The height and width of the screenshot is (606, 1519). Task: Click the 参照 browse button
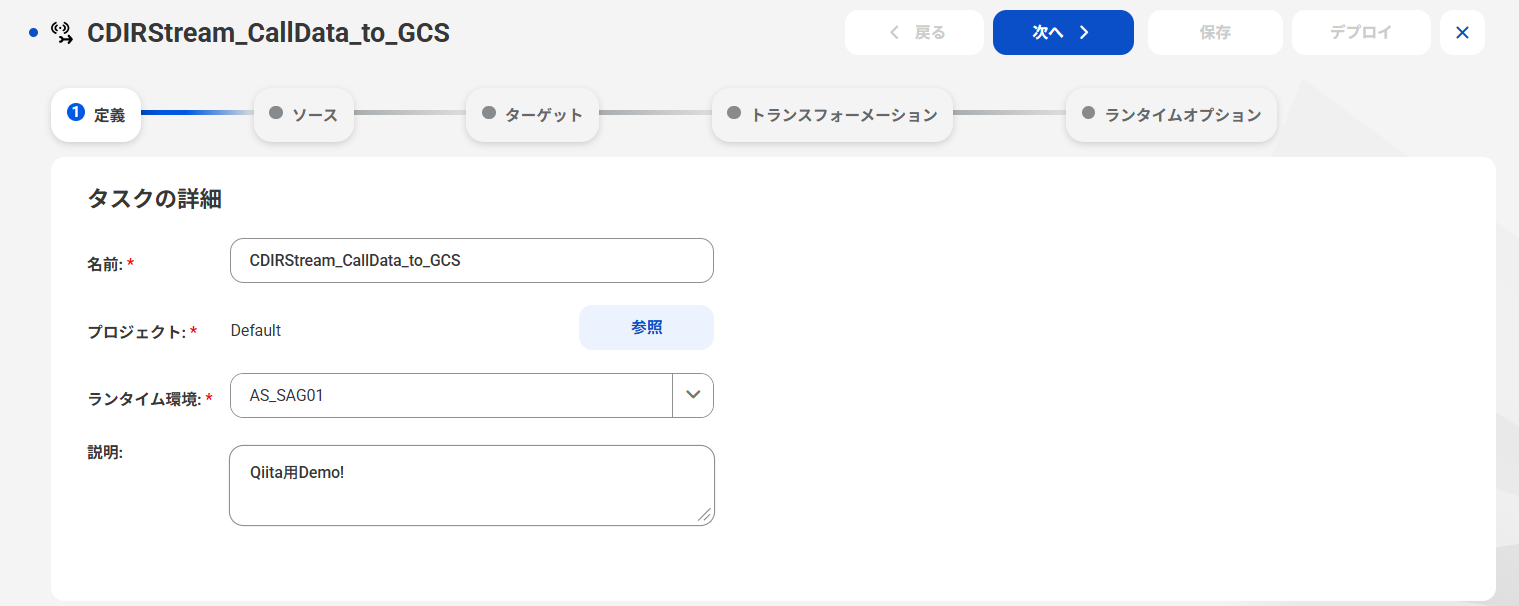click(646, 328)
